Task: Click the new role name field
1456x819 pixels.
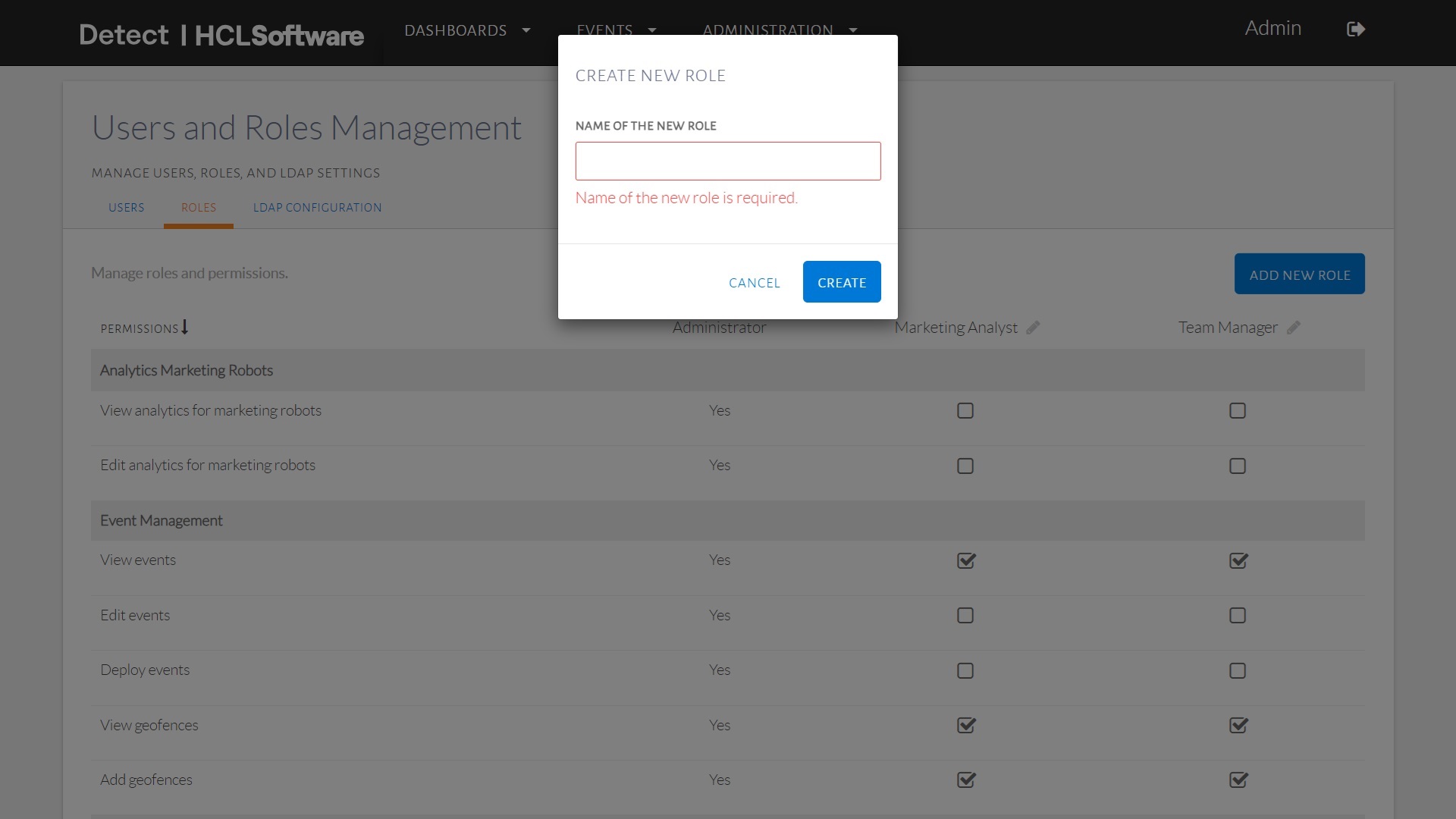Action: click(727, 161)
